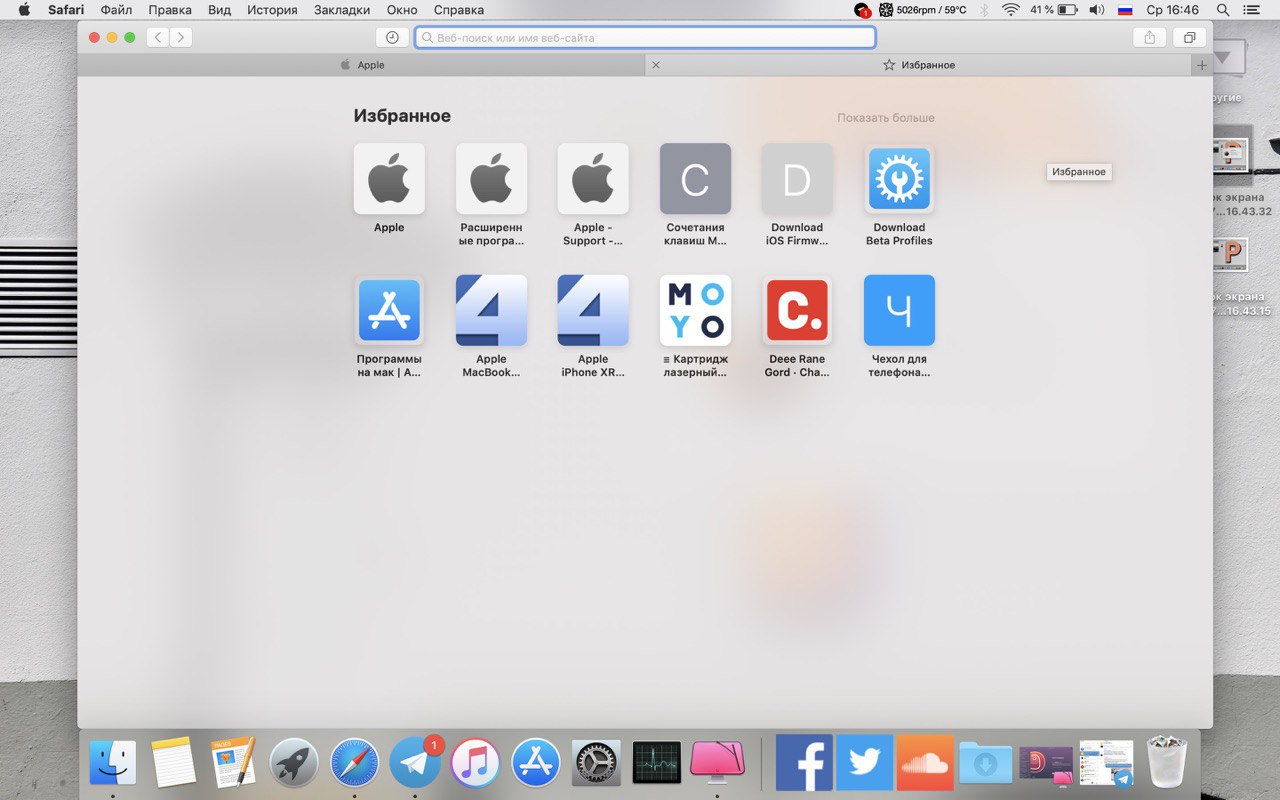Open Finder from the Dock

click(x=113, y=763)
